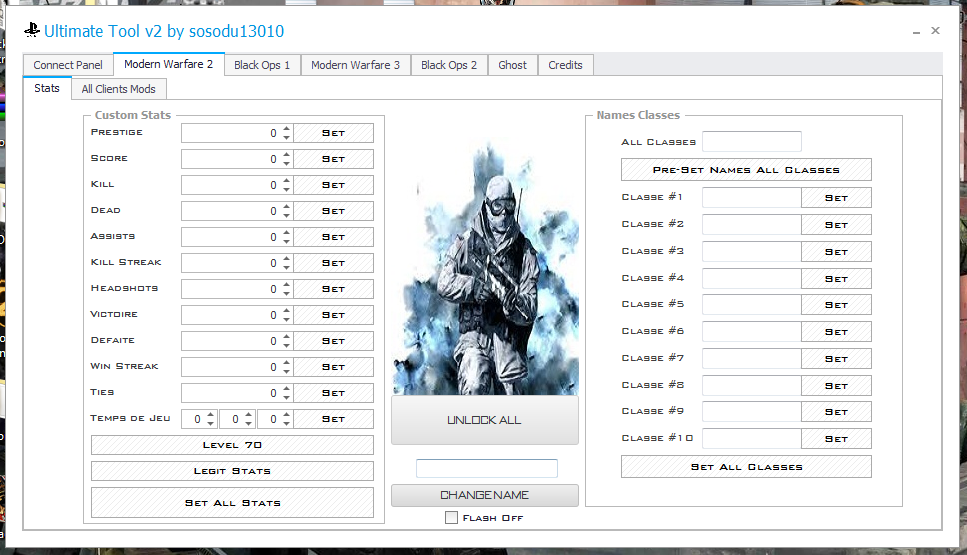The image size is (967, 555).
Task: Click Set button for Assists
Action: point(333,237)
